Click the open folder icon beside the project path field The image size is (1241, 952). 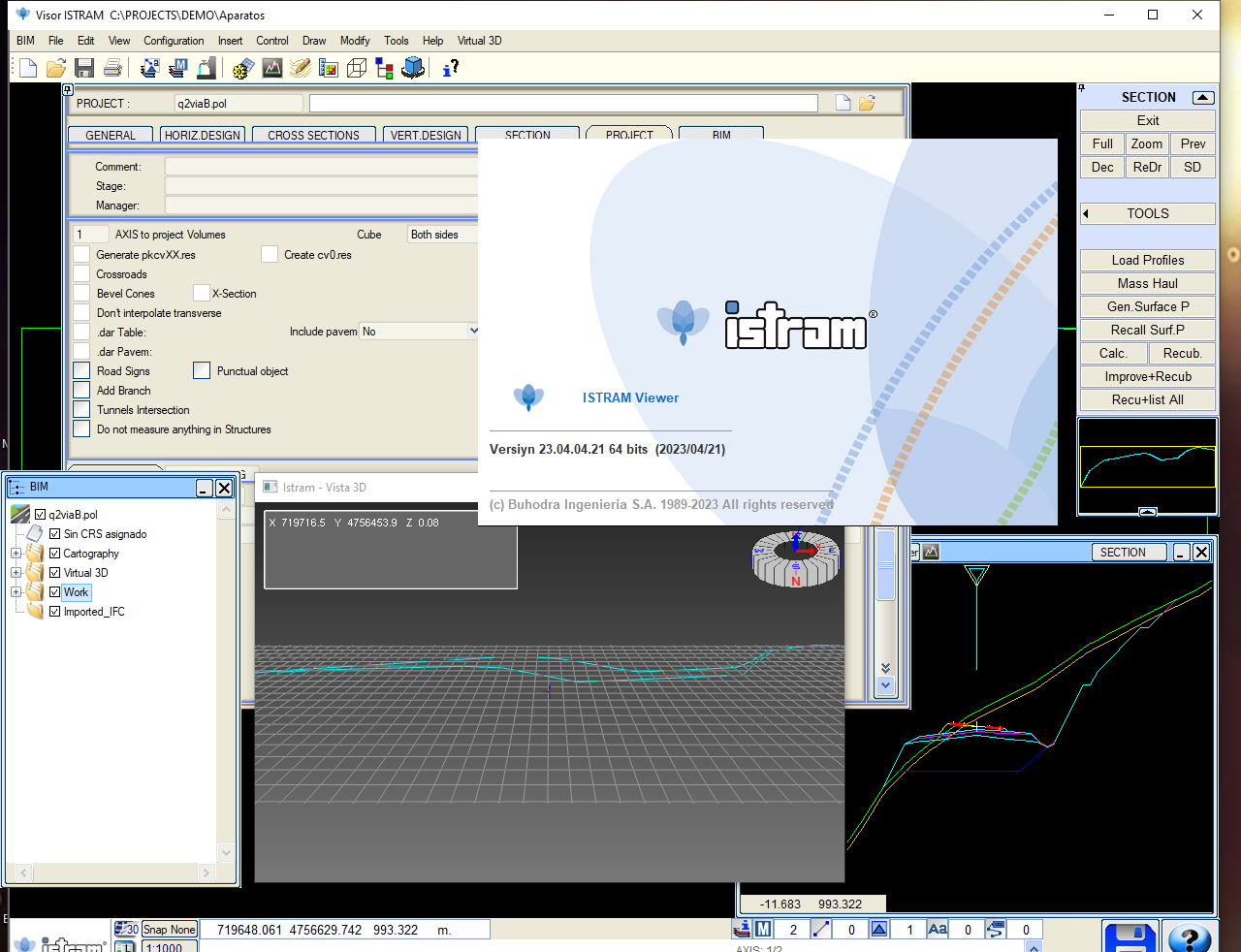coord(867,103)
